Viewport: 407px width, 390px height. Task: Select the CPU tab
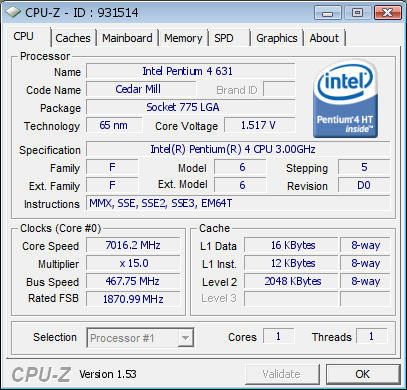tap(29, 36)
